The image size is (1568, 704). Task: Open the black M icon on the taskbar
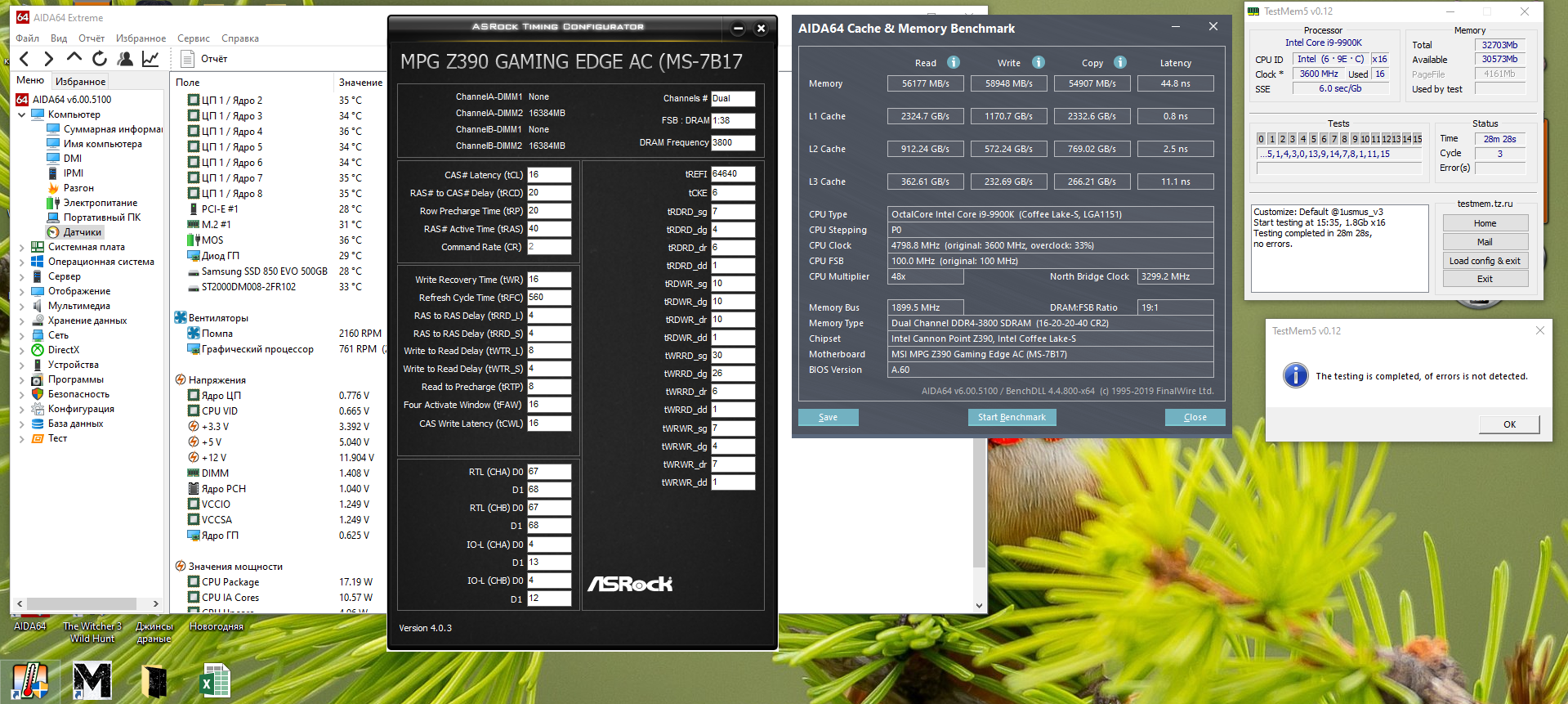(x=92, y=680)
